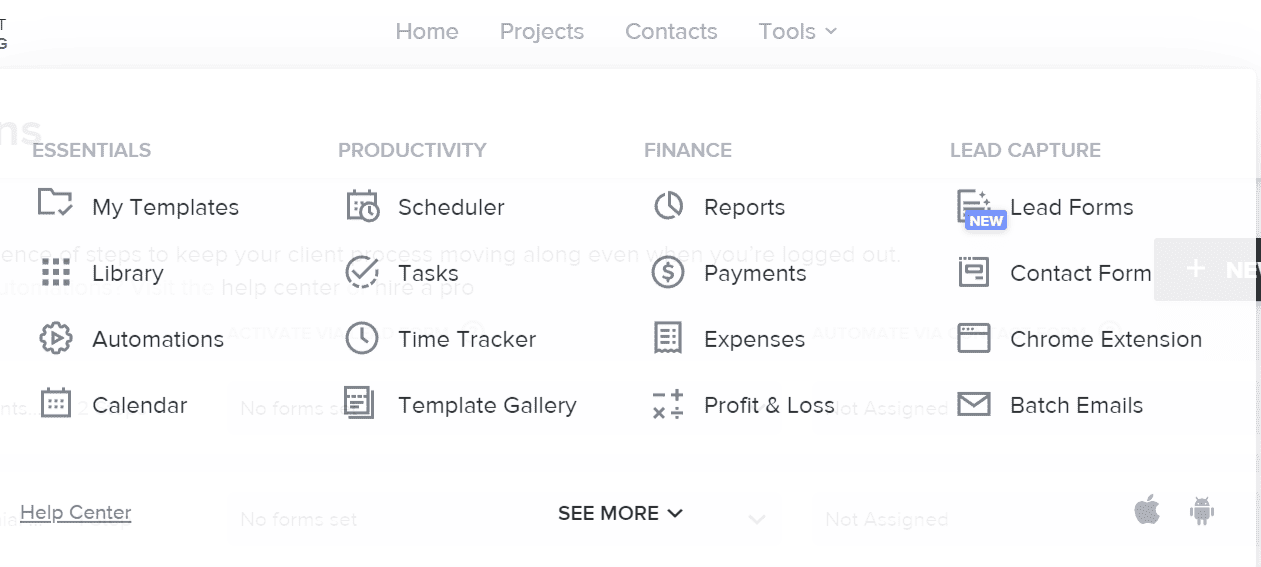The image size is (1261, 567).
Task: Click the Batch Emails envelope icon
Action: point(973,404)
